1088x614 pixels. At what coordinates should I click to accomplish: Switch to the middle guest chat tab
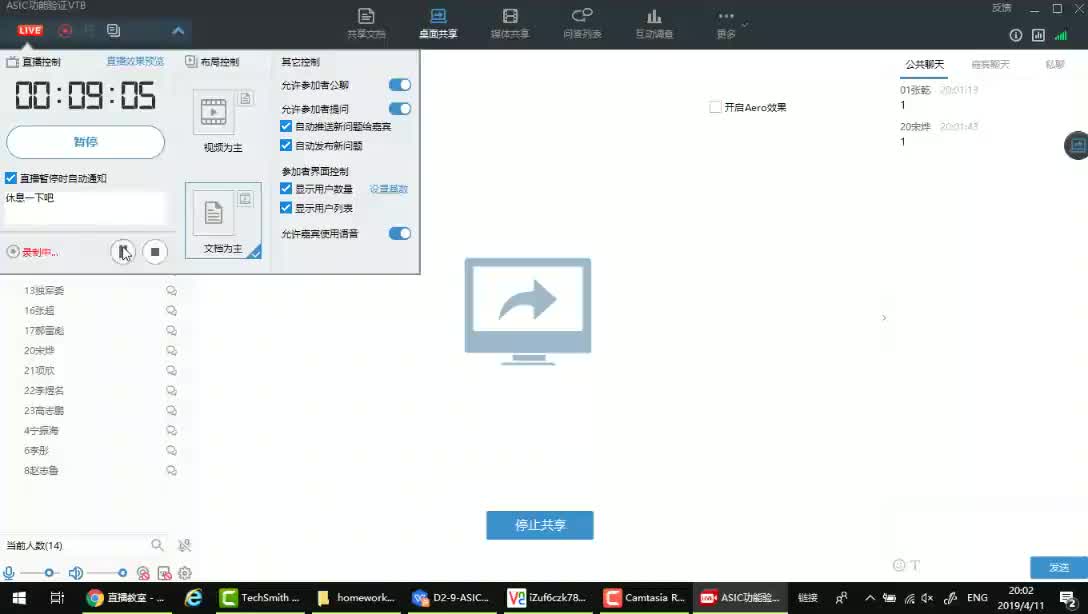coord(990,65)
